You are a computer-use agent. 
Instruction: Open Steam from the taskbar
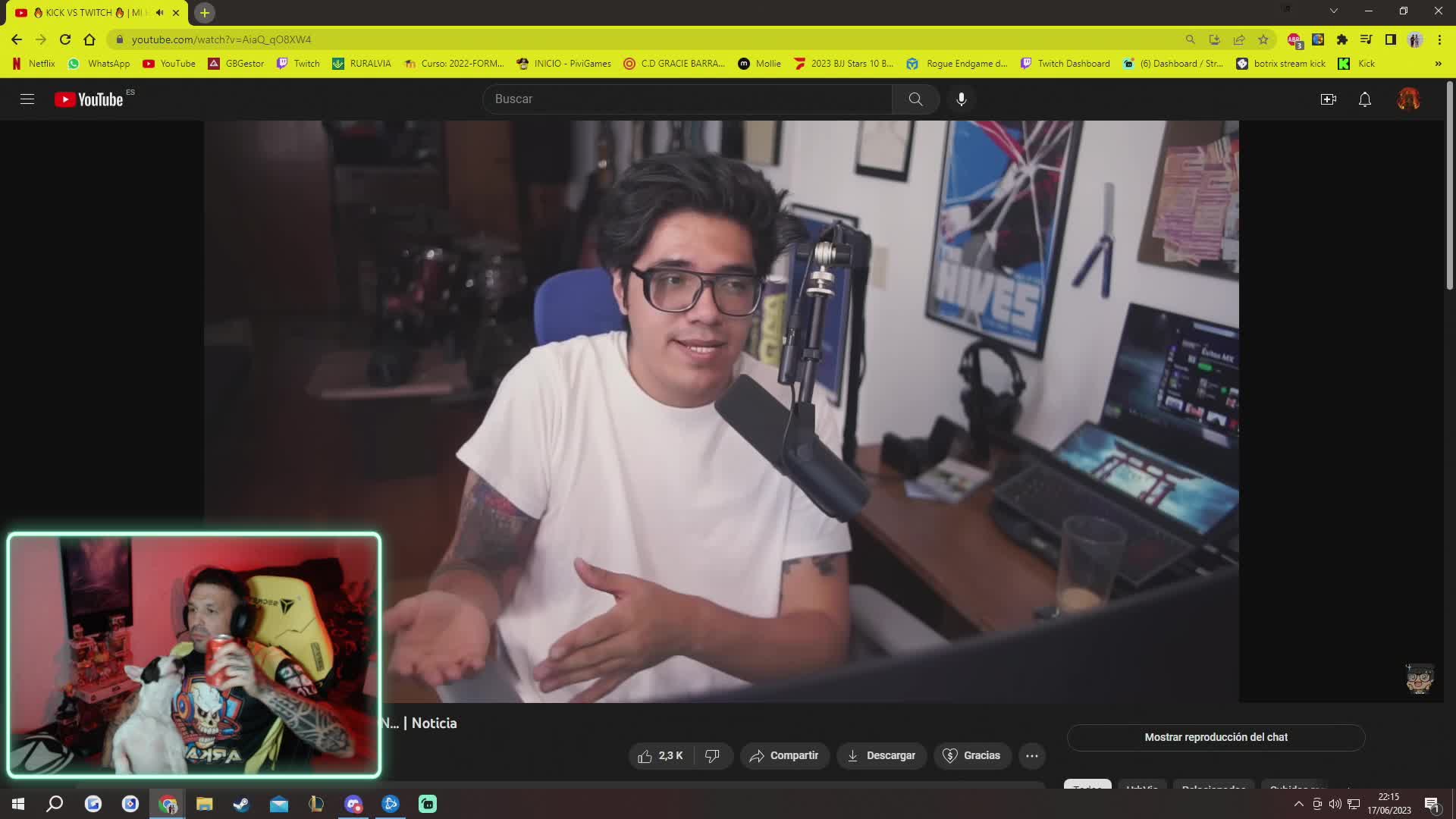241,804
